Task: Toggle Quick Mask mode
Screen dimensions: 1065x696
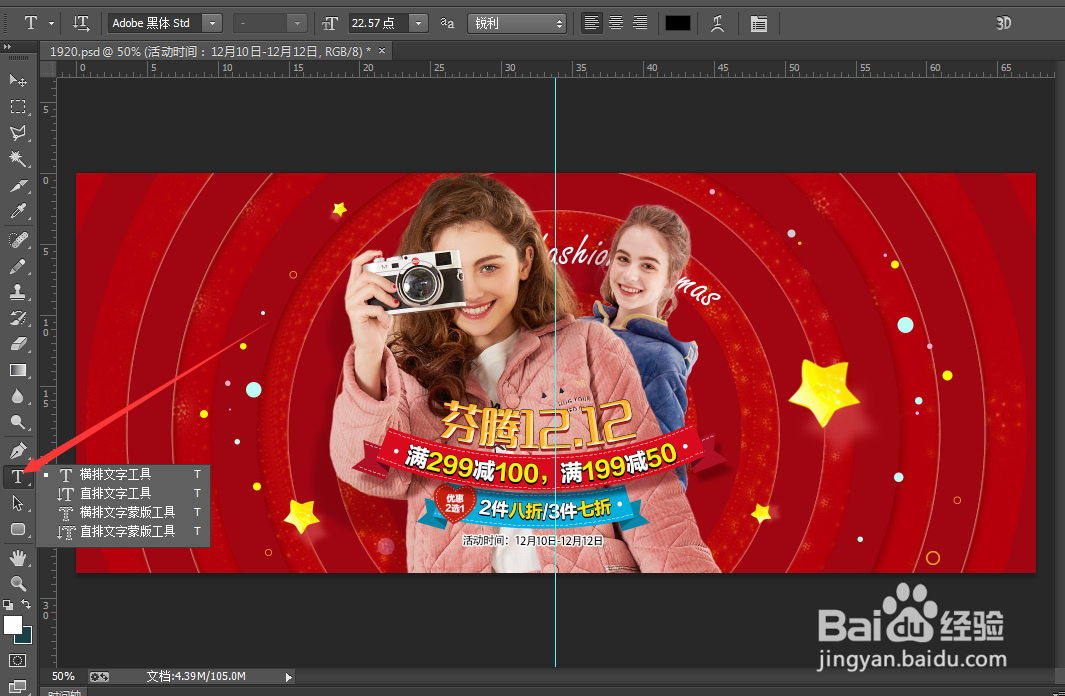Action: (18, 660)
